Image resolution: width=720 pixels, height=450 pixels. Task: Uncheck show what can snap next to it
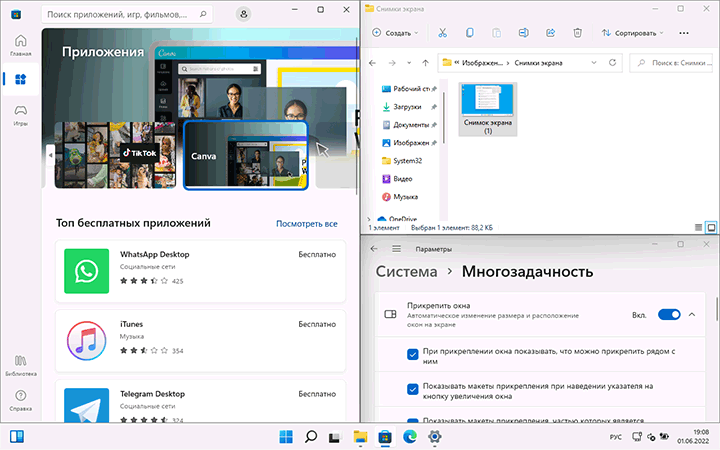click(x=412, y=354)
